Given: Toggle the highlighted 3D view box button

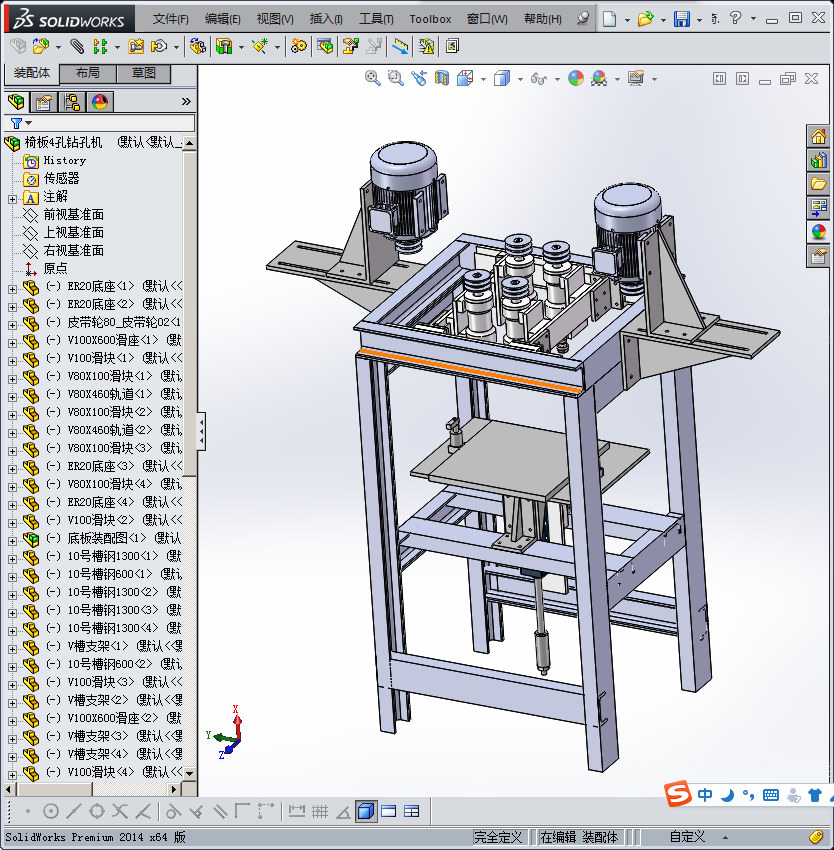Looking at the screenshot, I should pyautogui.click(x=366, y=811).
